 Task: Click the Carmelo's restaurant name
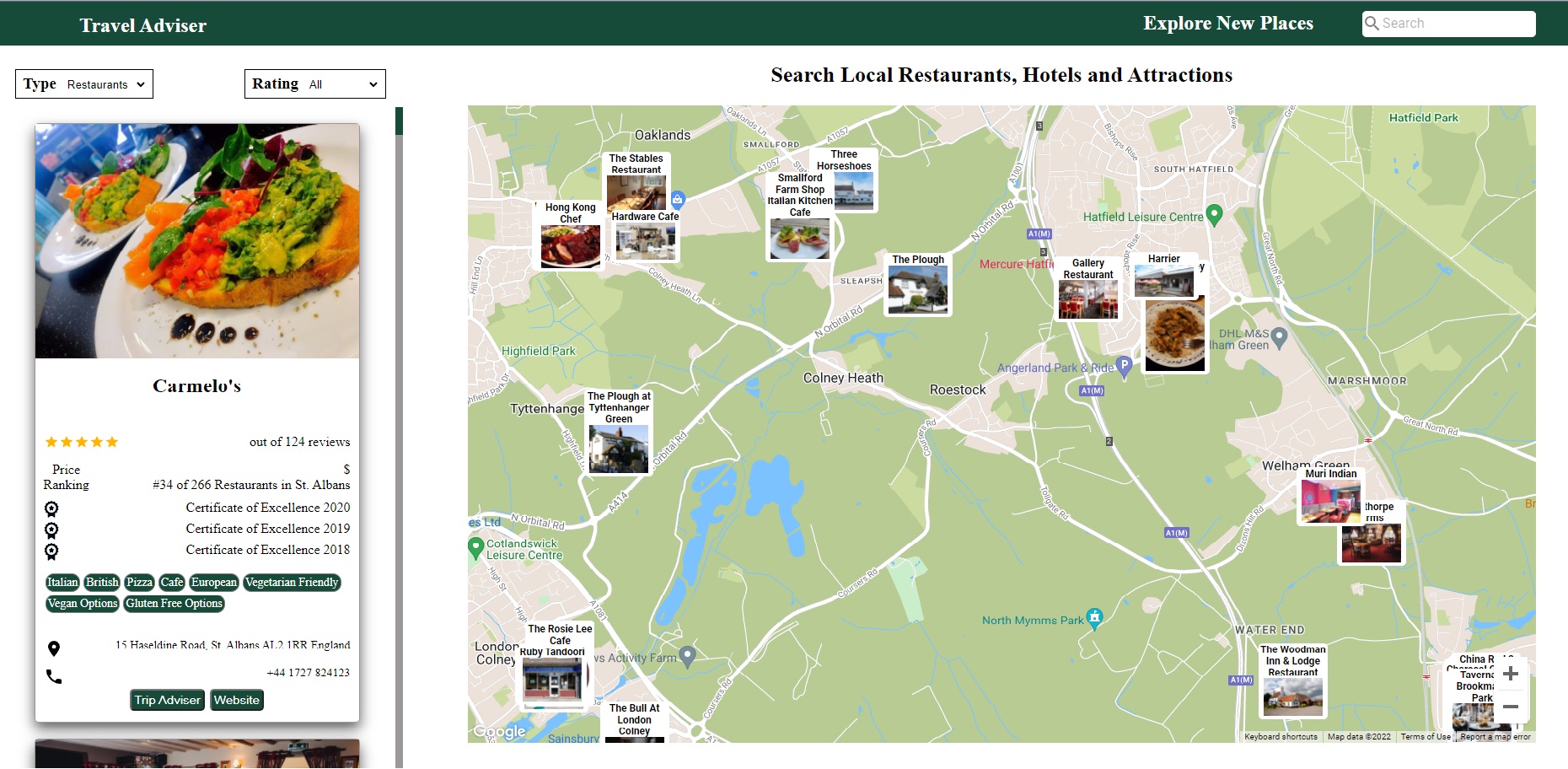pyautogui.click(x=197, y=386)
